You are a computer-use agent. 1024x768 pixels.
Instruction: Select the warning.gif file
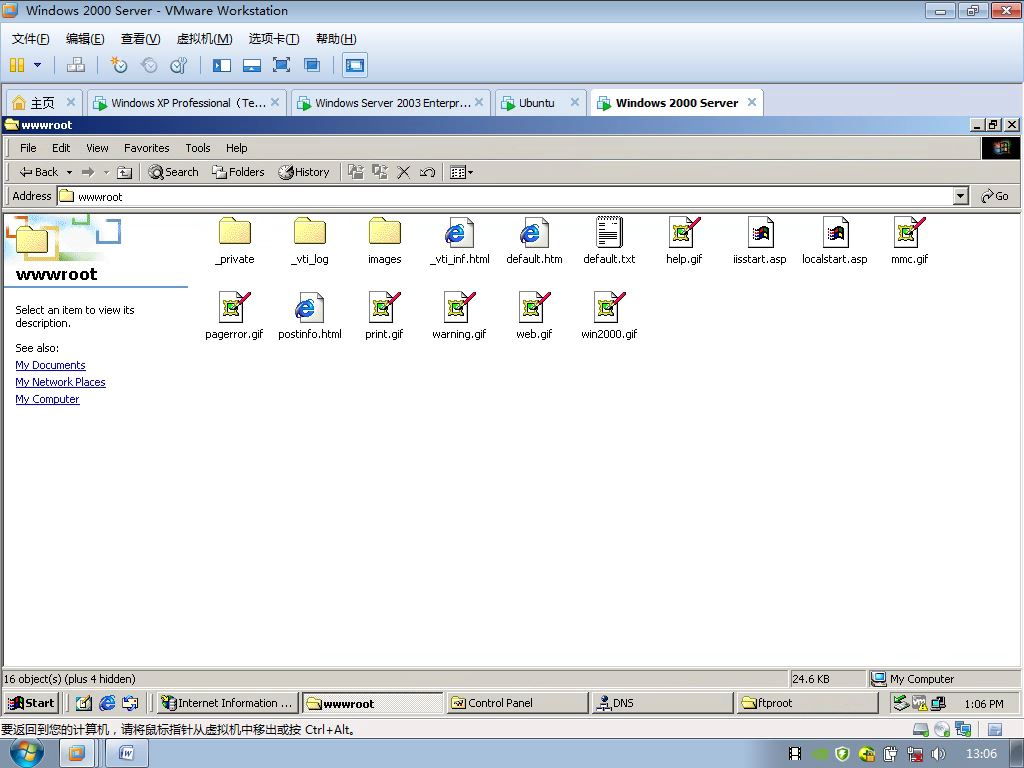pyautogui.click(x=459, y=316)
